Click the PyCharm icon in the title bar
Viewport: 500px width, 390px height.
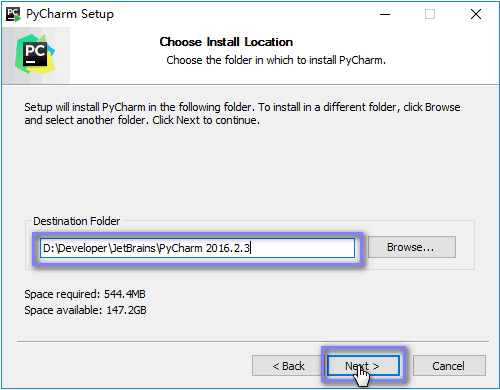click(x=13, y=14)
